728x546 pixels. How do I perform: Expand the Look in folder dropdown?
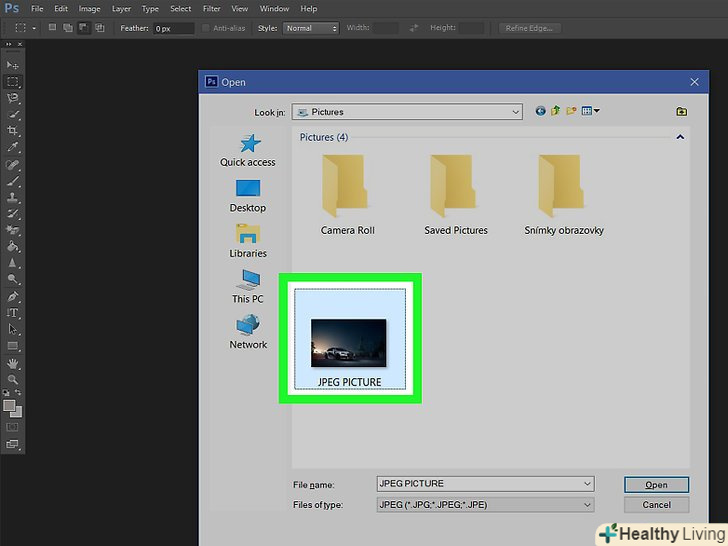515,112
